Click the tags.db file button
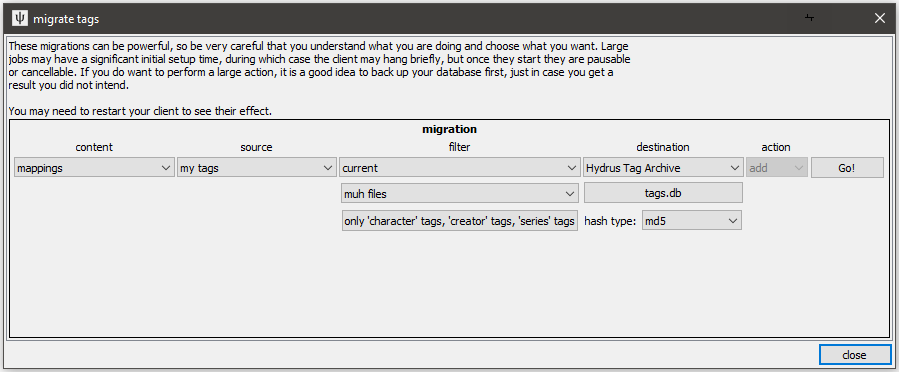 [x=663, y=194]
